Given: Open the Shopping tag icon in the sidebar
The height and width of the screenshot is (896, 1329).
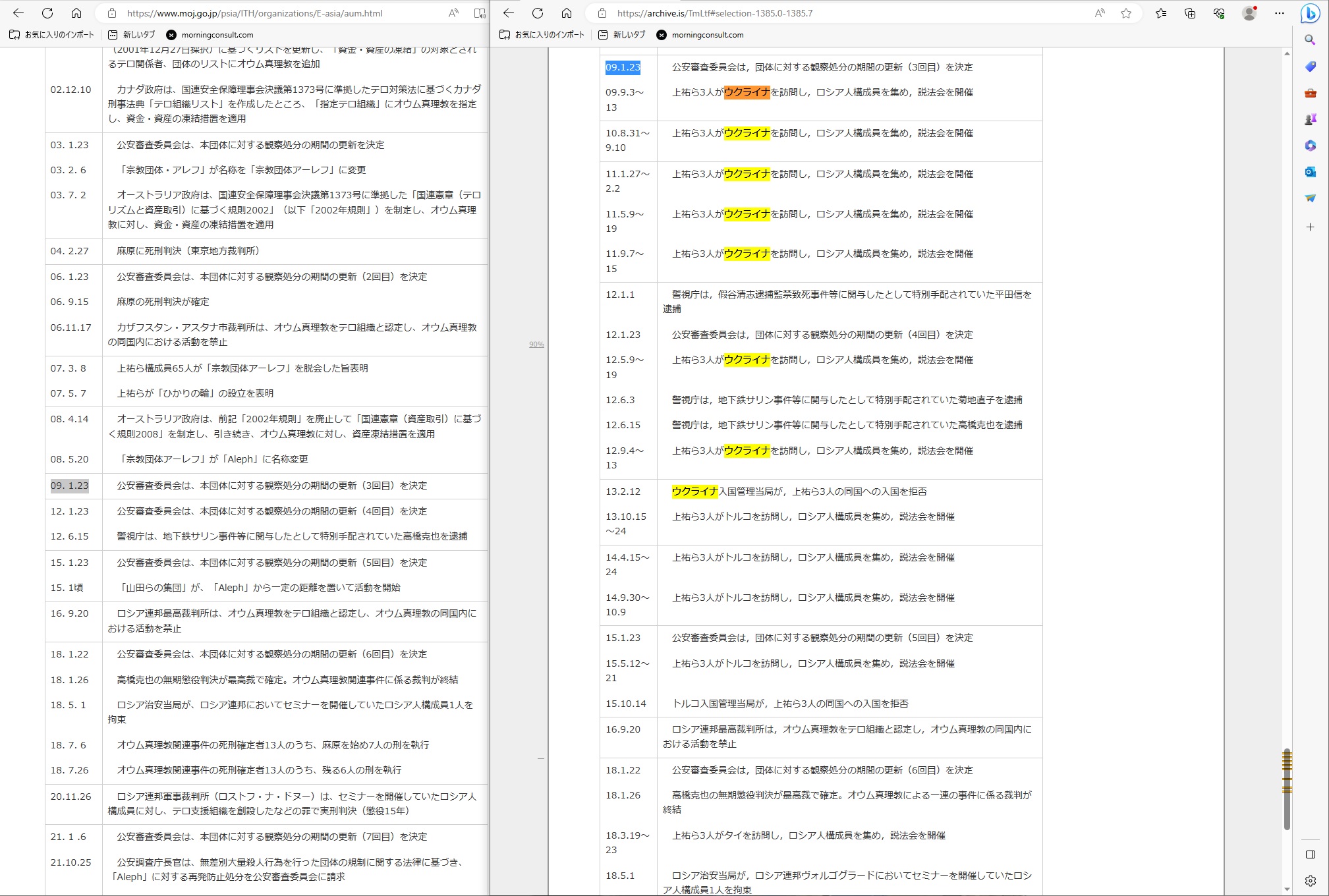Looking at the screenshot, I should tap(1311, 67).
